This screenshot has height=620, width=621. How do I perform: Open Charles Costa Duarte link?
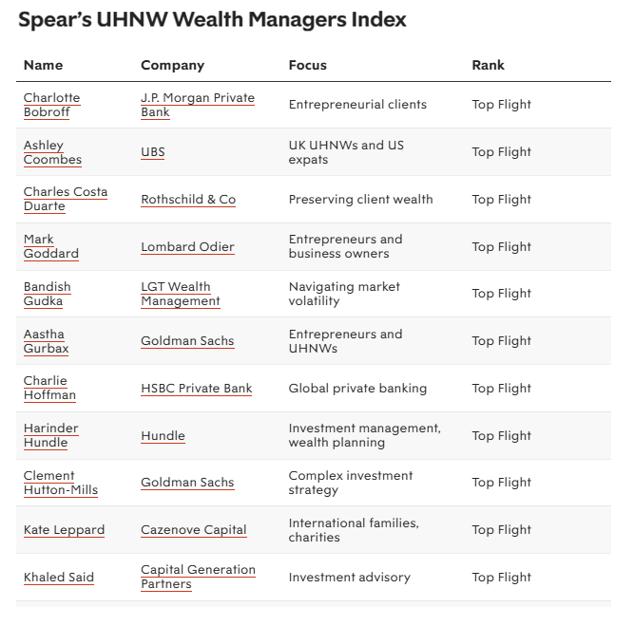click(65, 199)
